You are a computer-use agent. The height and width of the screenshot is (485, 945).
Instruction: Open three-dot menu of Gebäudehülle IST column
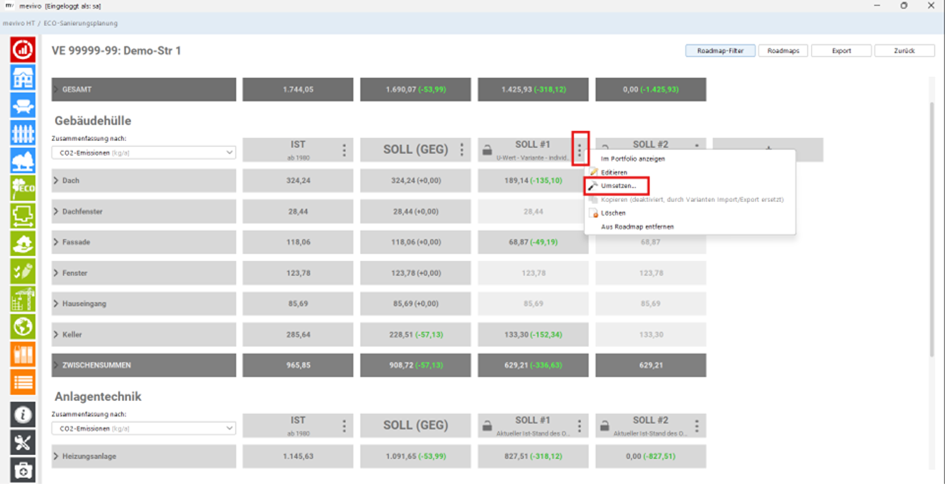(x=344, y=149)
